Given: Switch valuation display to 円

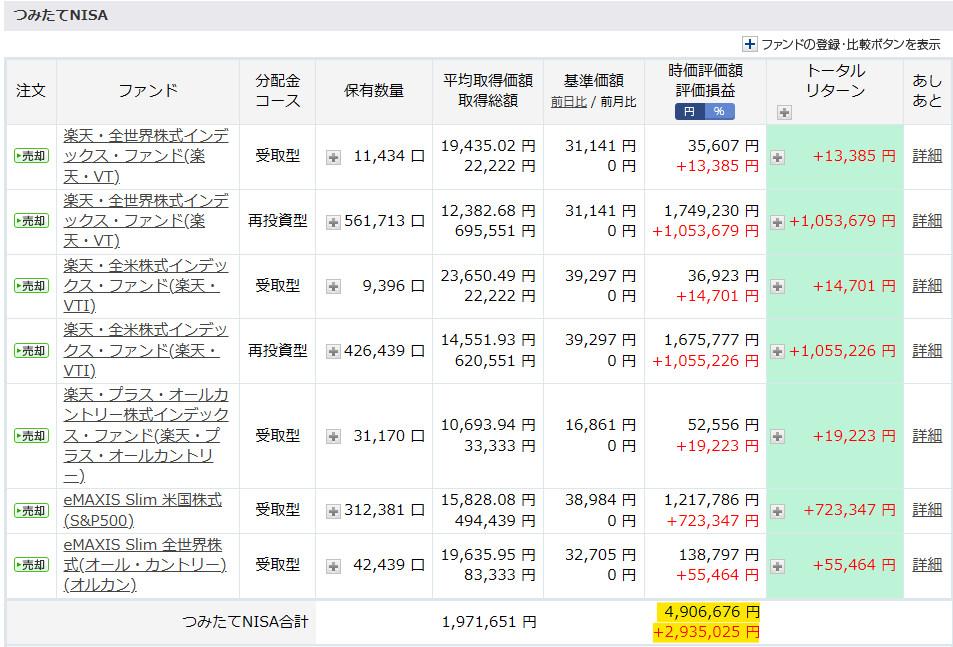Looking at the screenshot, I should [x=689, y=111].
